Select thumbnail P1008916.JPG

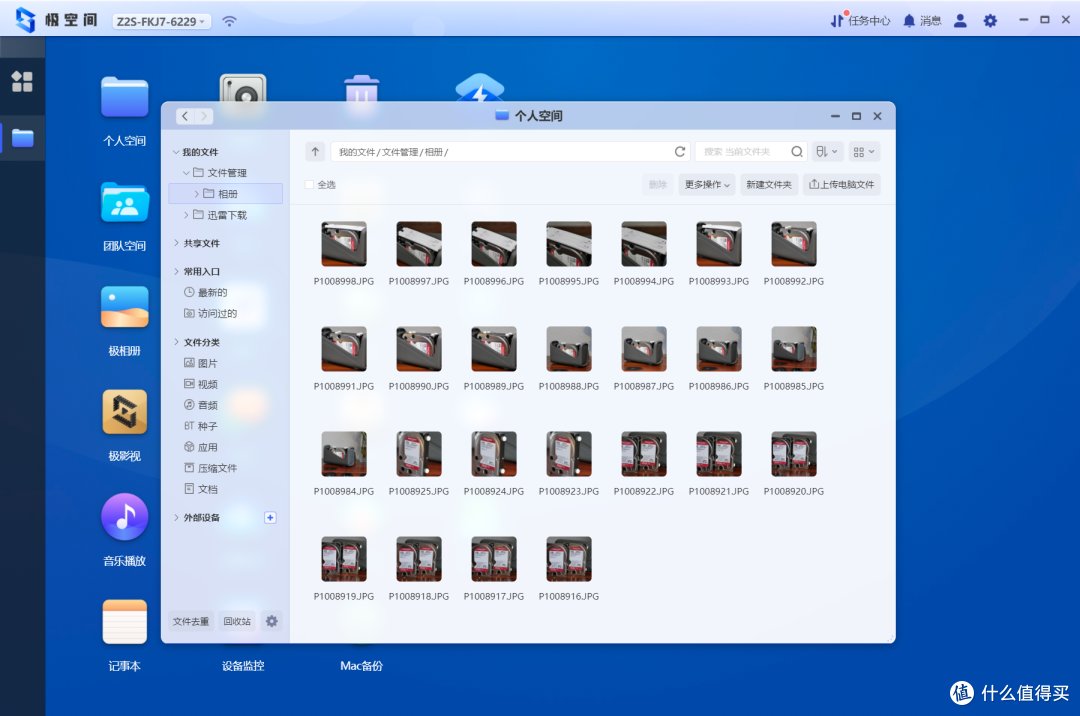click(x=569, y=559)
